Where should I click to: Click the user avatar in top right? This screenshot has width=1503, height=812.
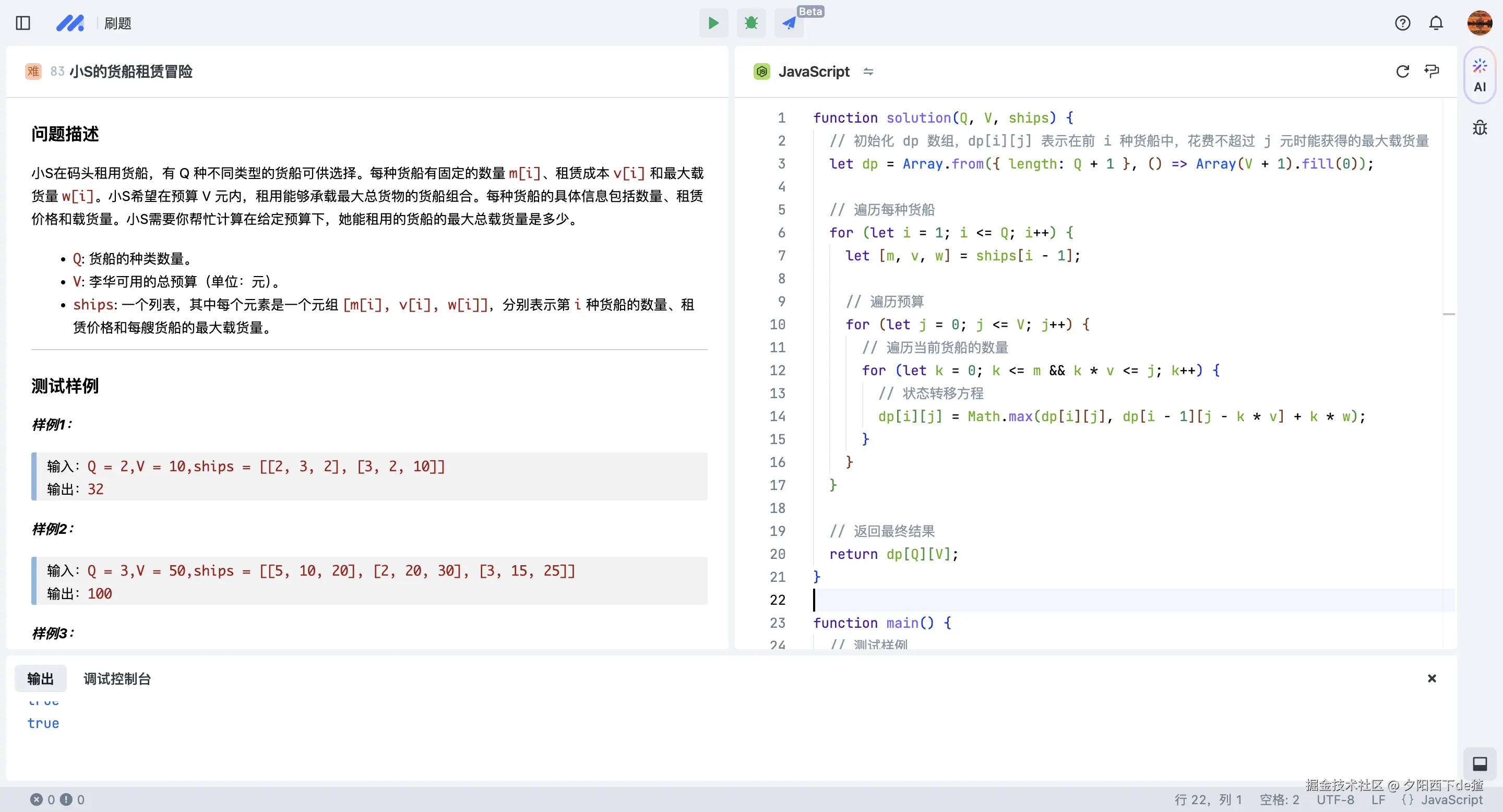point(1479,23)
